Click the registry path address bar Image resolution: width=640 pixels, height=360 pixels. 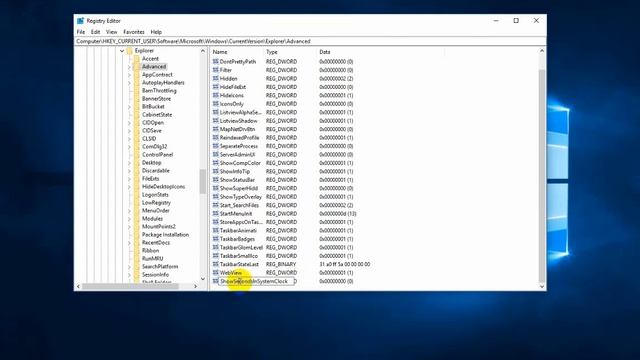point(310,41)
